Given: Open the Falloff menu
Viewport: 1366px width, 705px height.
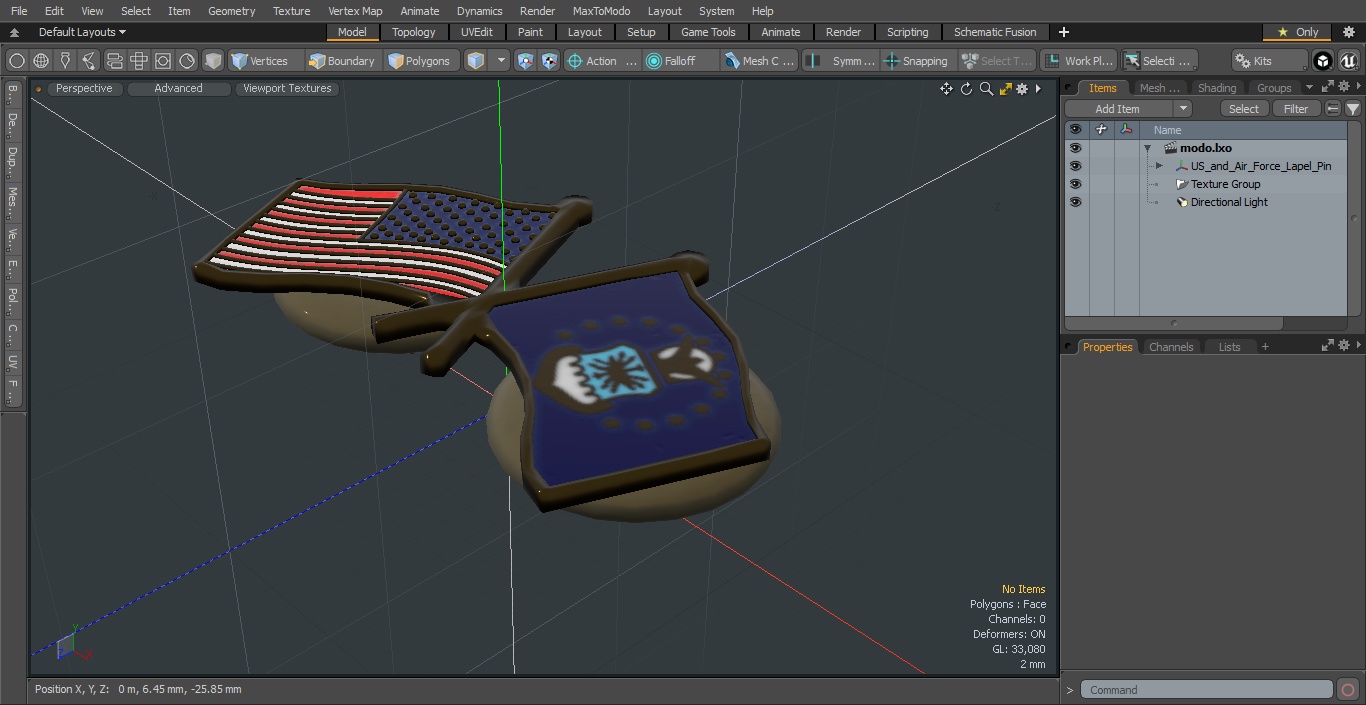Looking at the screenshot, I should click(x=681, y=61).
